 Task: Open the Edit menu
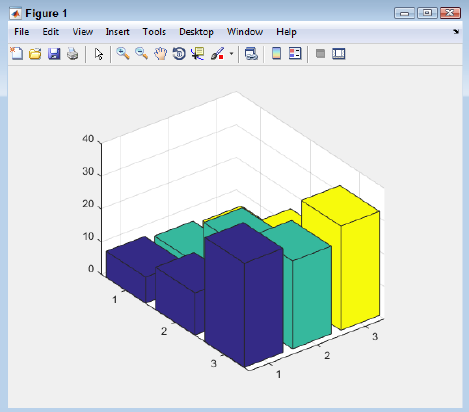point(51,32)
